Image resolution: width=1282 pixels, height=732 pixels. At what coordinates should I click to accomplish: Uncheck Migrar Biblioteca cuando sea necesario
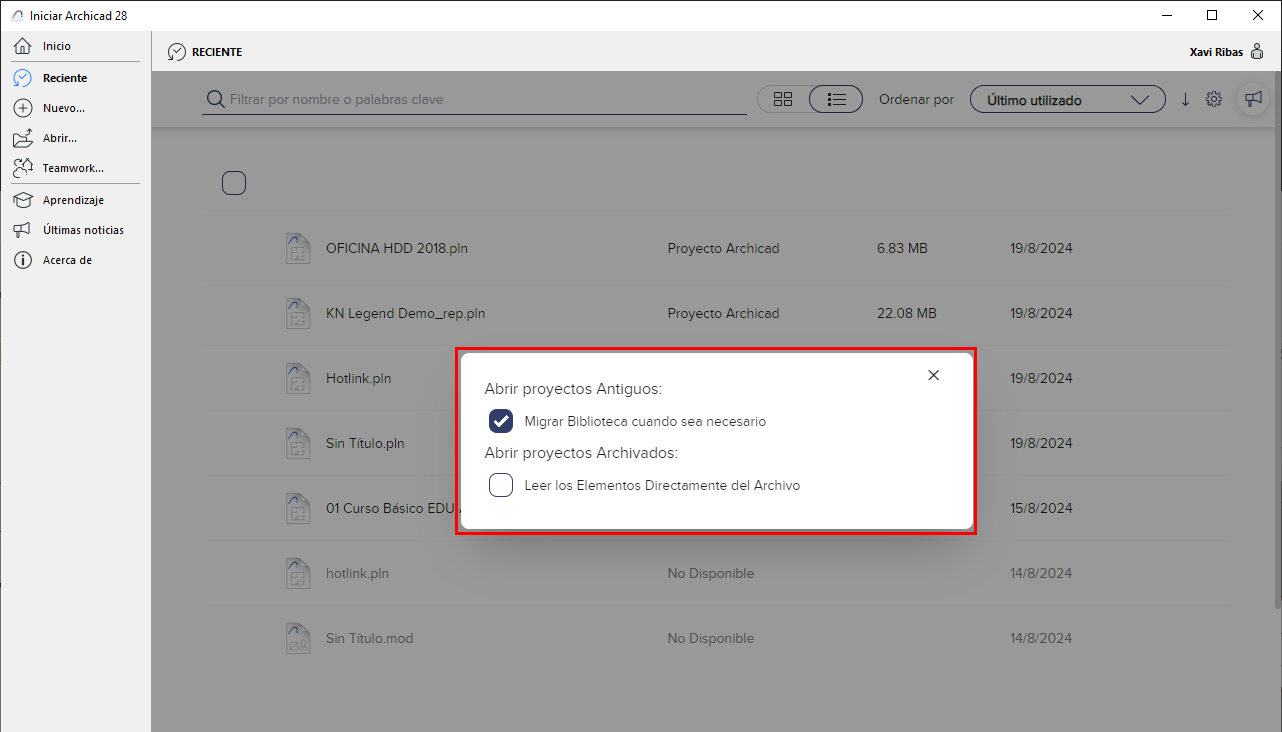[x=501, y=421]
